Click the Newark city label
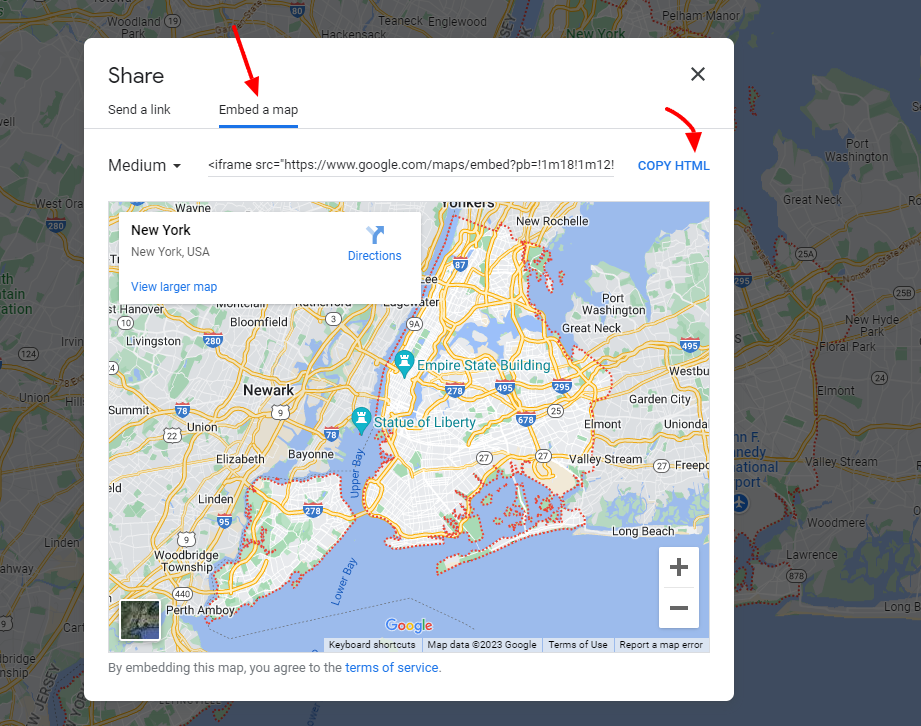This screenshot has width=921, height=726. coord(268,390)
